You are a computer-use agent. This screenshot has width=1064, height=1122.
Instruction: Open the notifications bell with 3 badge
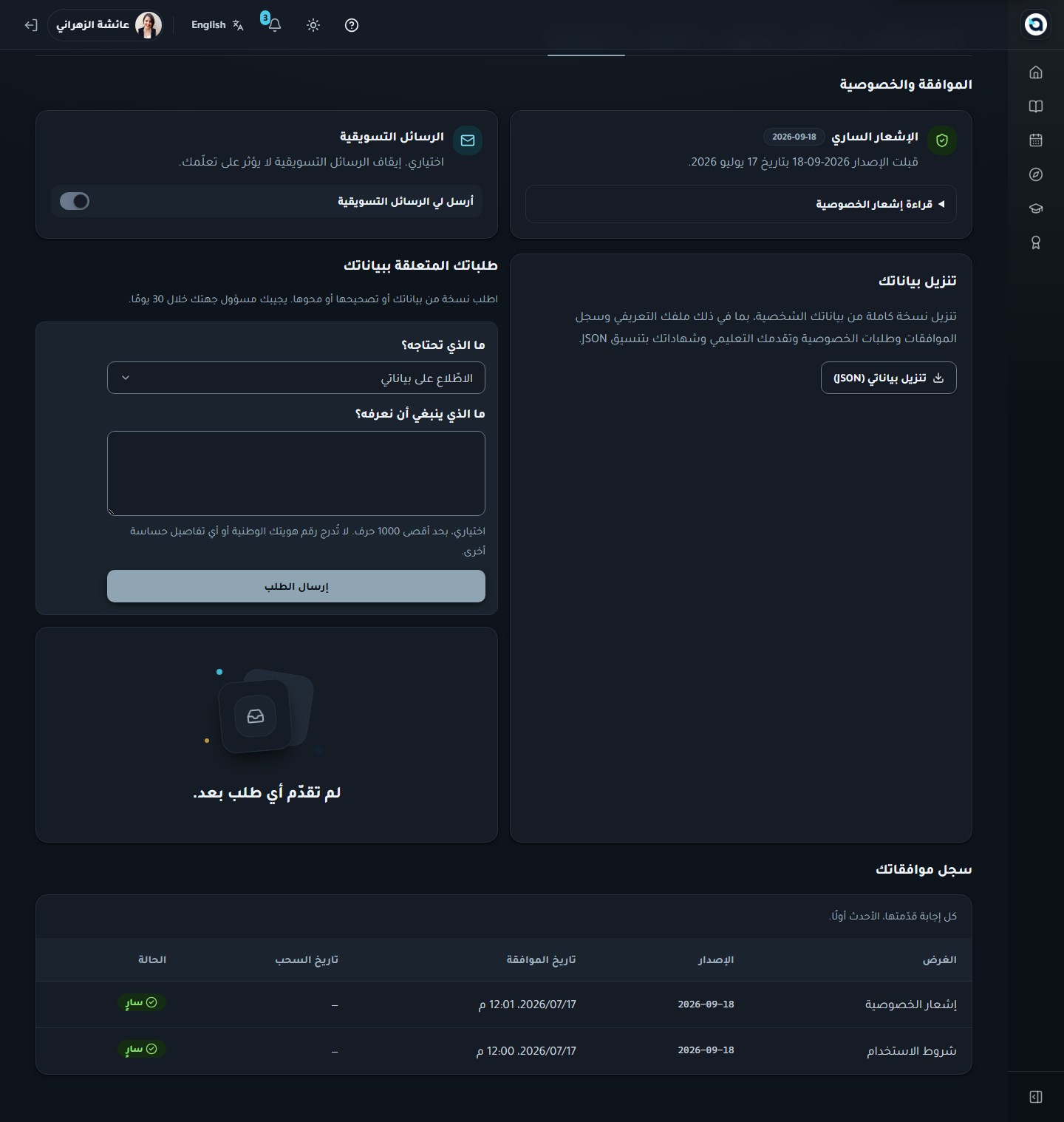tap(273, 24)
